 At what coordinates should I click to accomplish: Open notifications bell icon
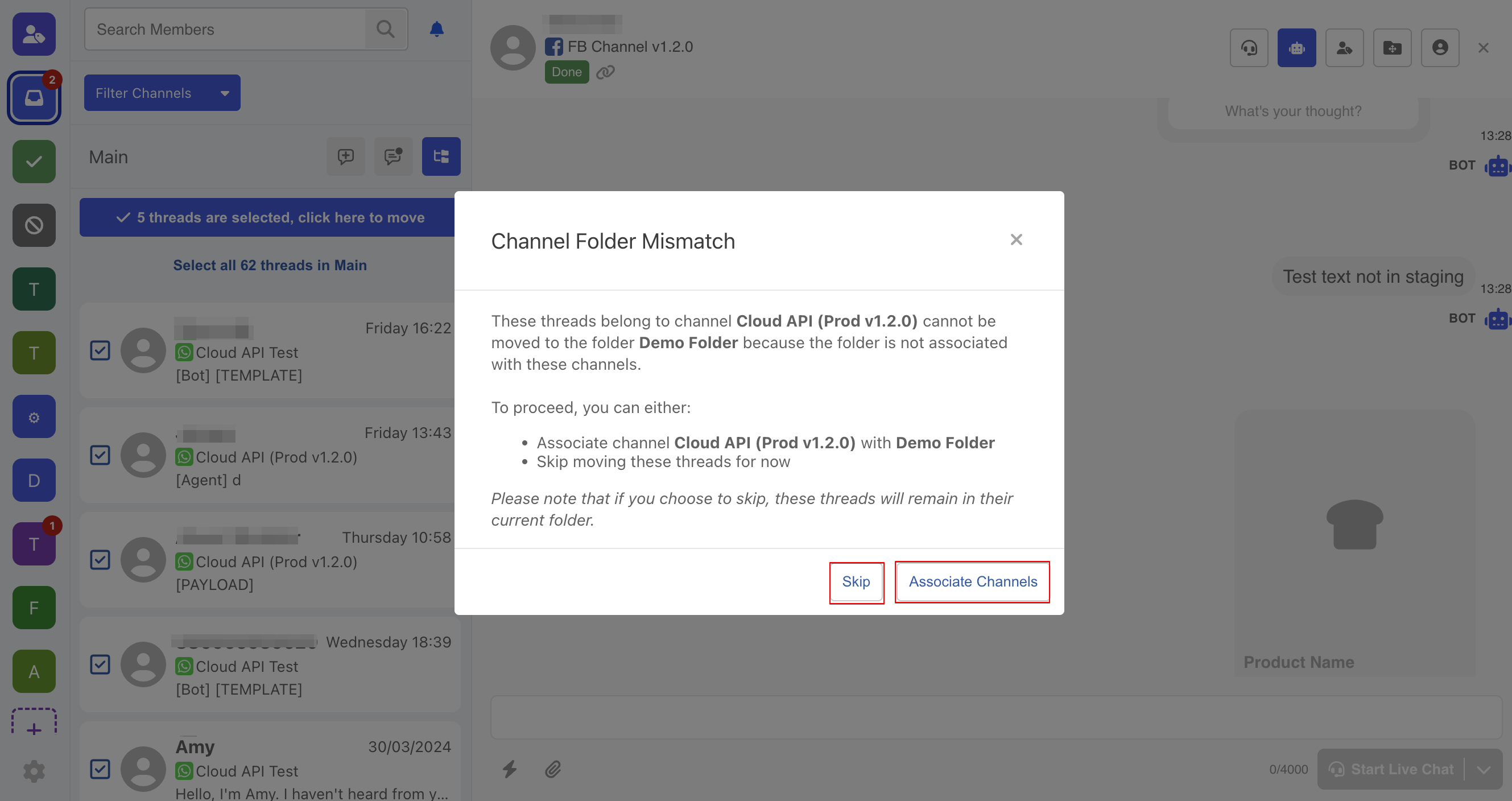(436, 30)
